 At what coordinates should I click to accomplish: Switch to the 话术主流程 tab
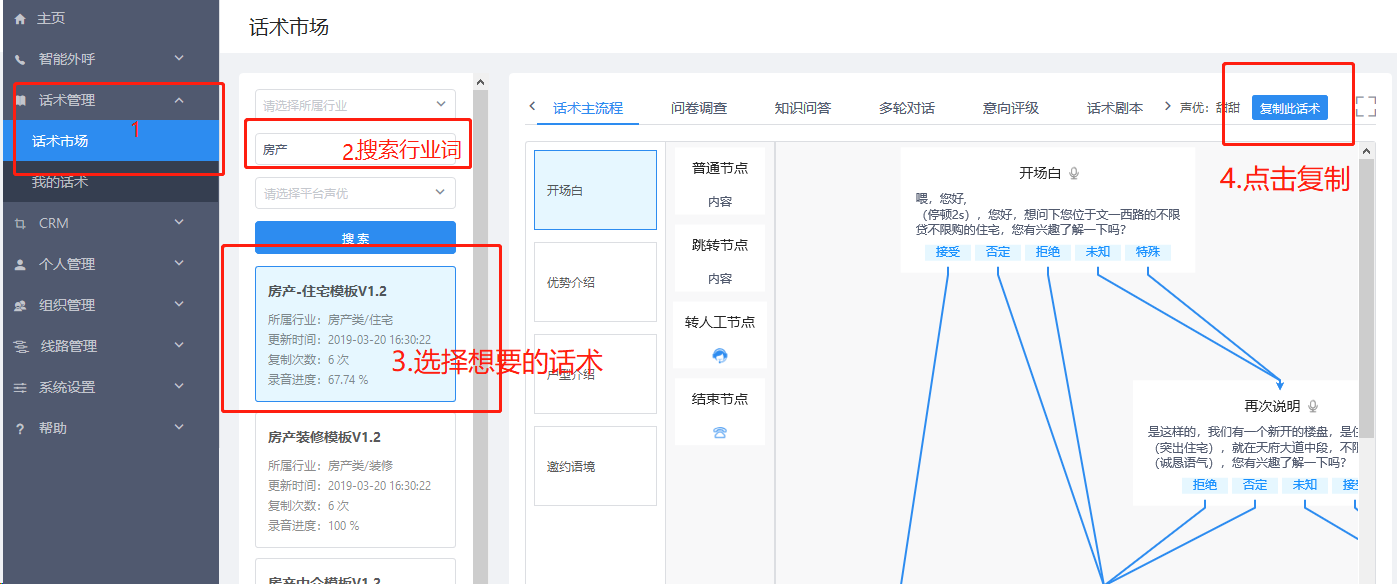click(x=588, y=108)
